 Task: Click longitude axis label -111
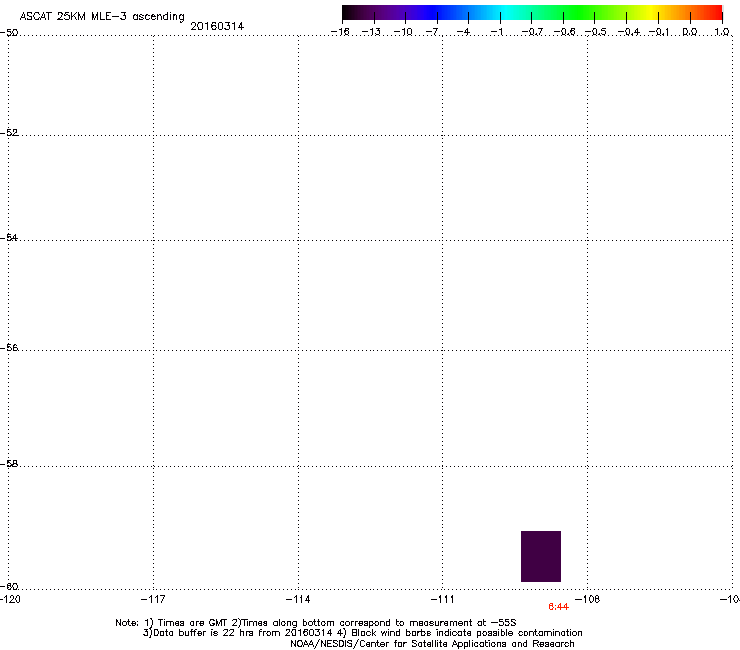click(x=442, y=599)
